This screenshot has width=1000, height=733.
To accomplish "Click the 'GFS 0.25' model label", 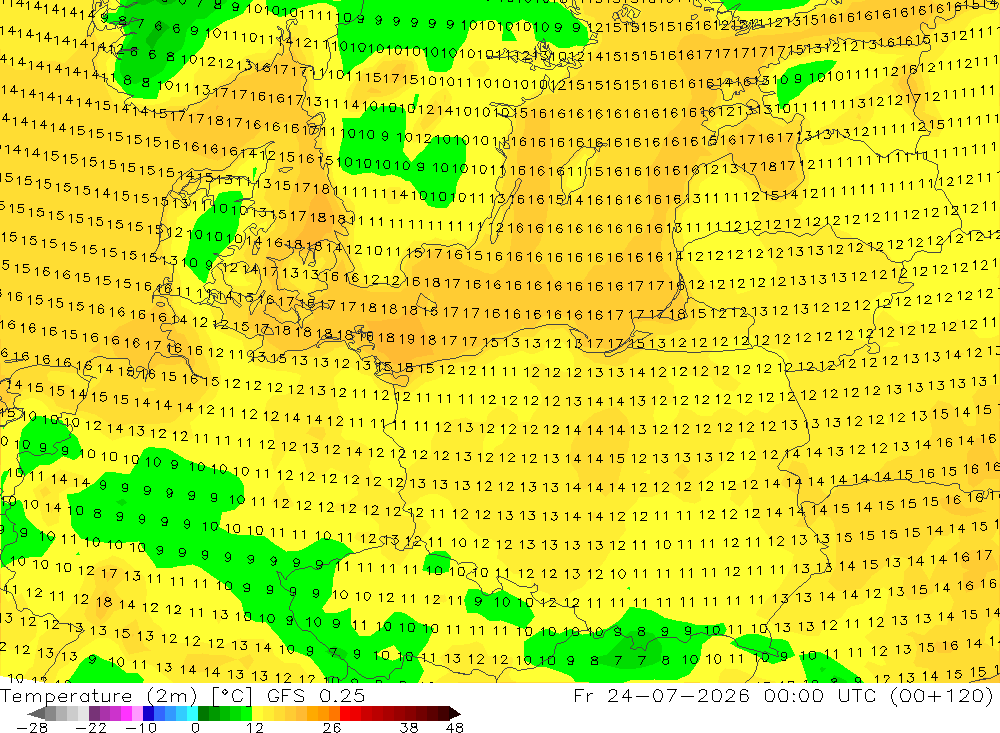I will click(316, 695).
